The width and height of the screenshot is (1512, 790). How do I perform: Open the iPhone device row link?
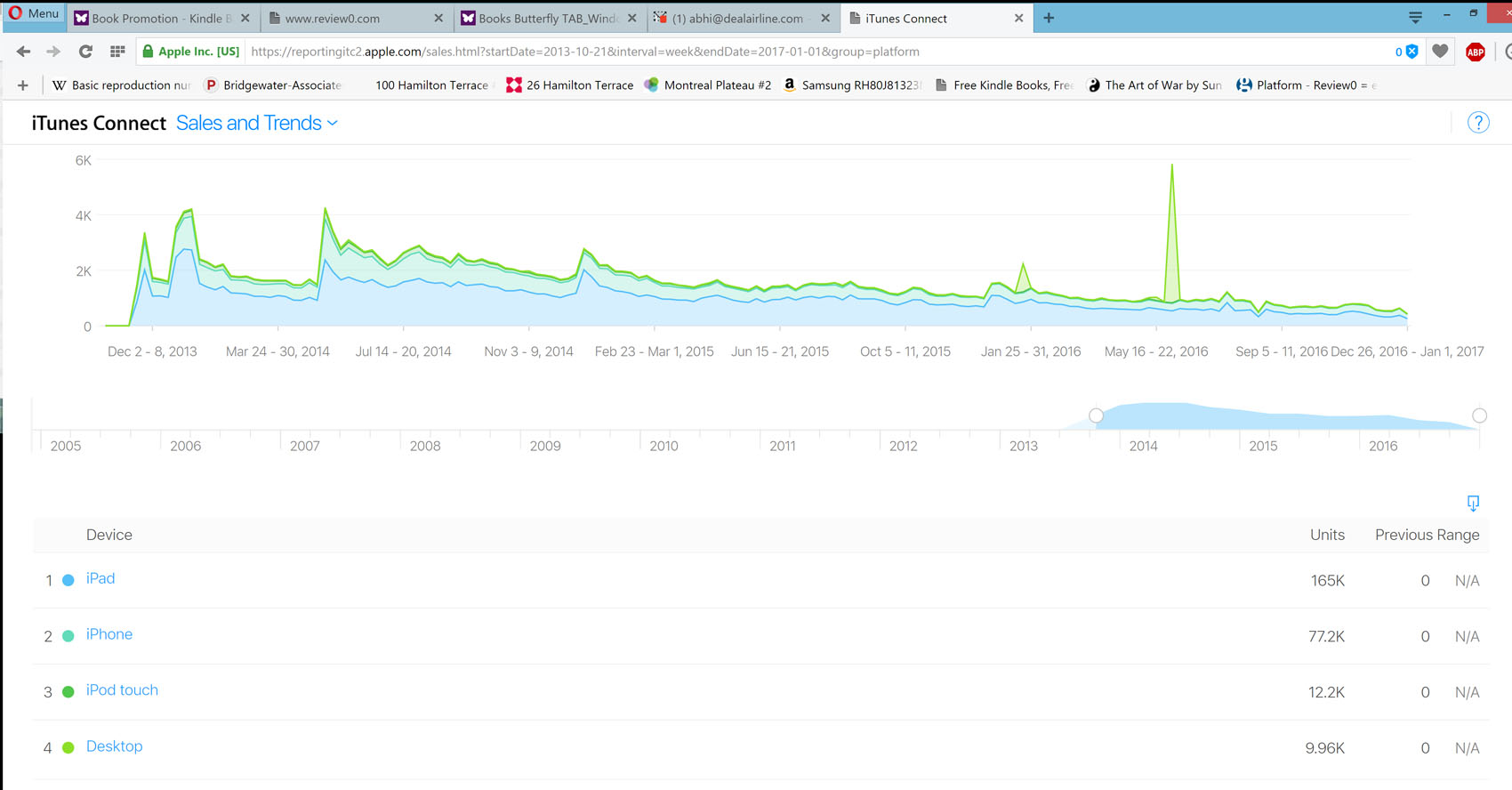pos(109,634)
